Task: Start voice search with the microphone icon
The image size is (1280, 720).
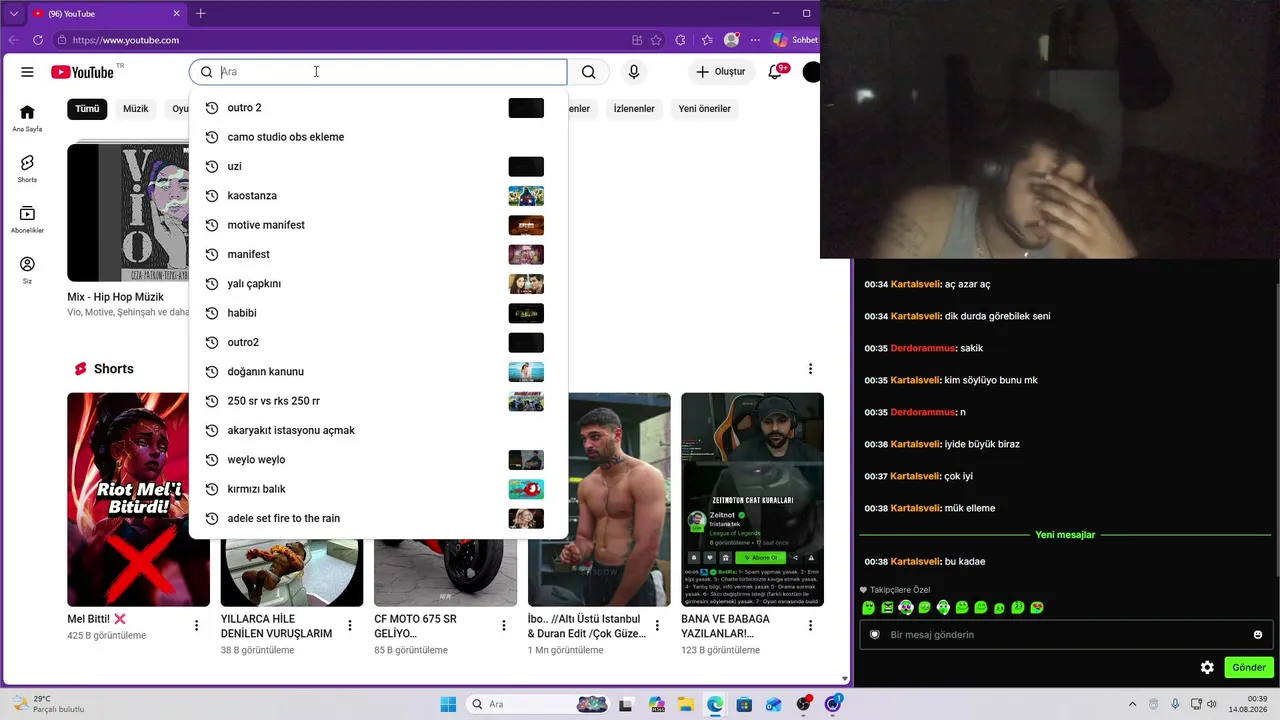Action: 633,72
